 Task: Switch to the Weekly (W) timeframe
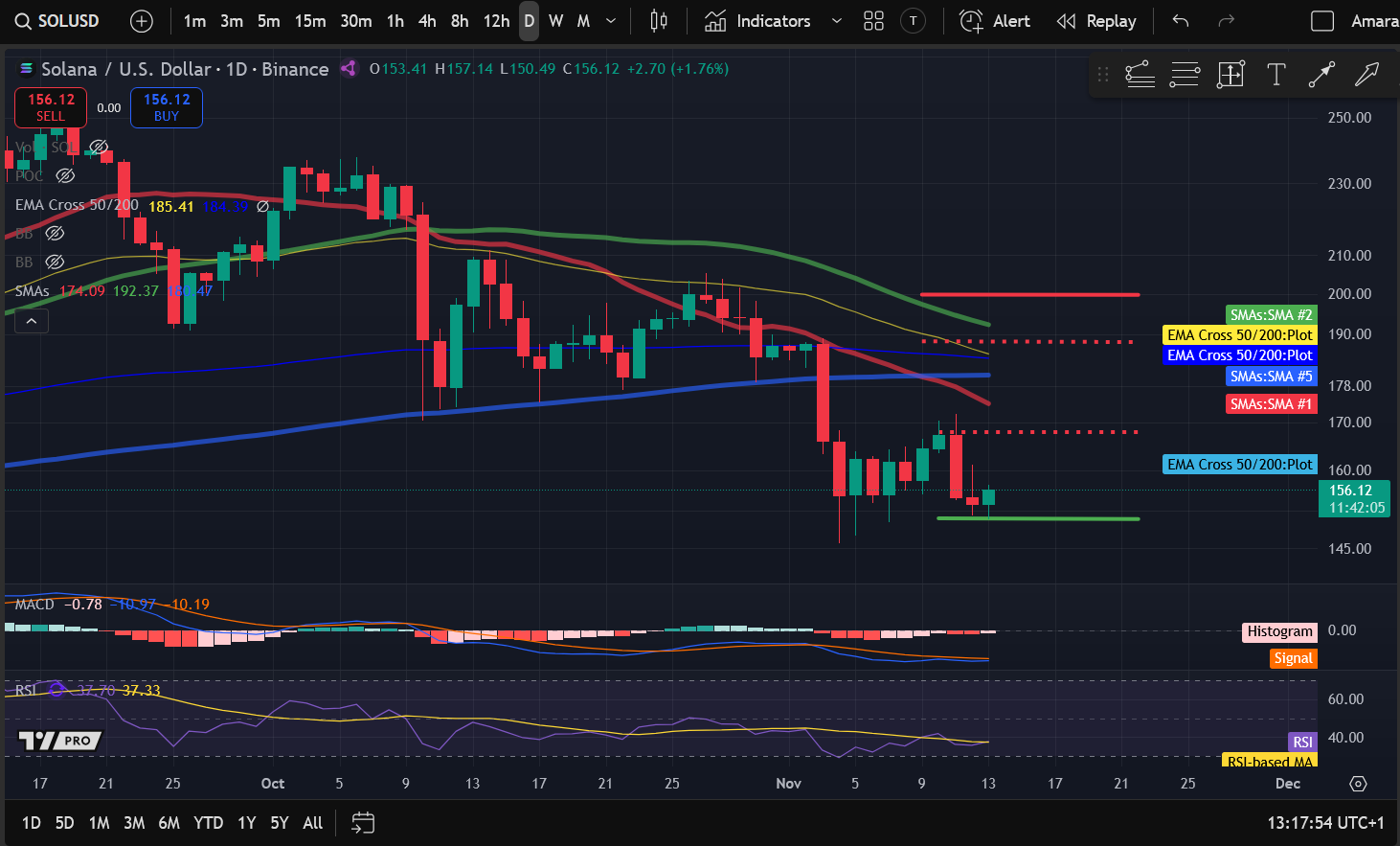click(x=555, y=20)
